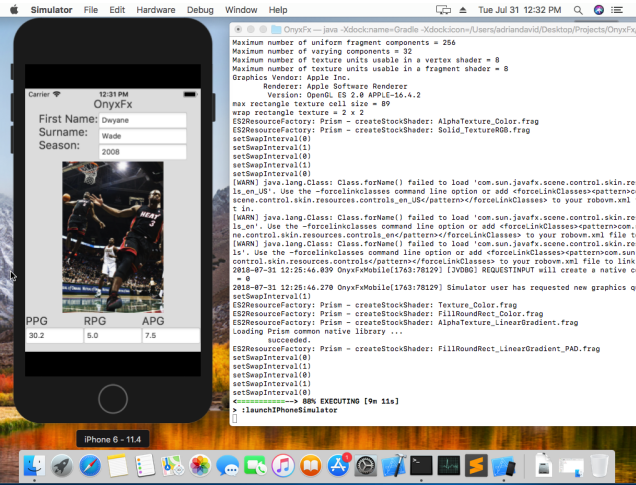Open App Store from the Dock
This screenshot has height=485, width=636.
click(x=338, y=466)
